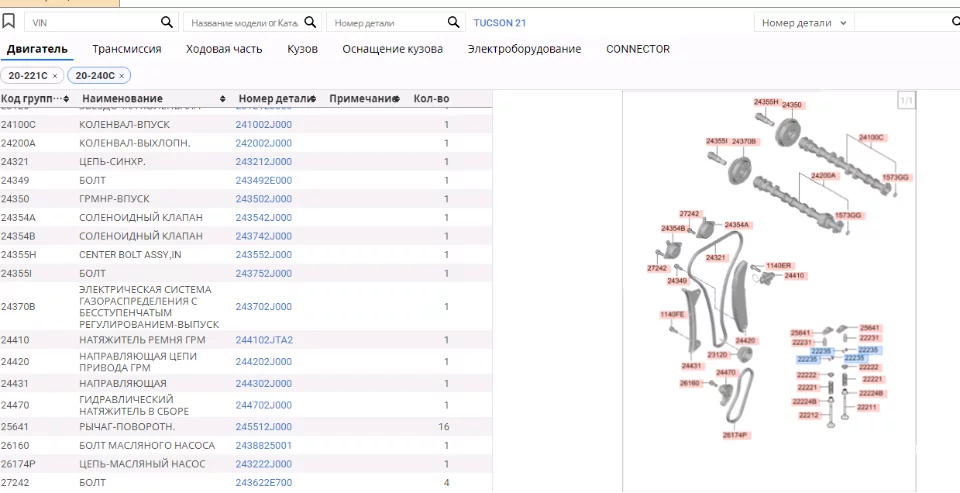Screen dimensions: 960x493
Task: Click the model name search magnifier icon
Action: pos(310,22)
